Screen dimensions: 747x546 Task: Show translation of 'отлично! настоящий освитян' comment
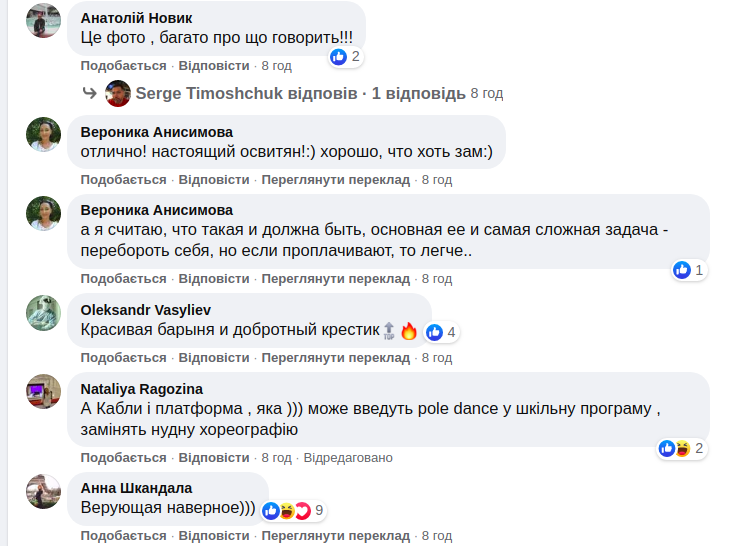click(x=335, y=180)
